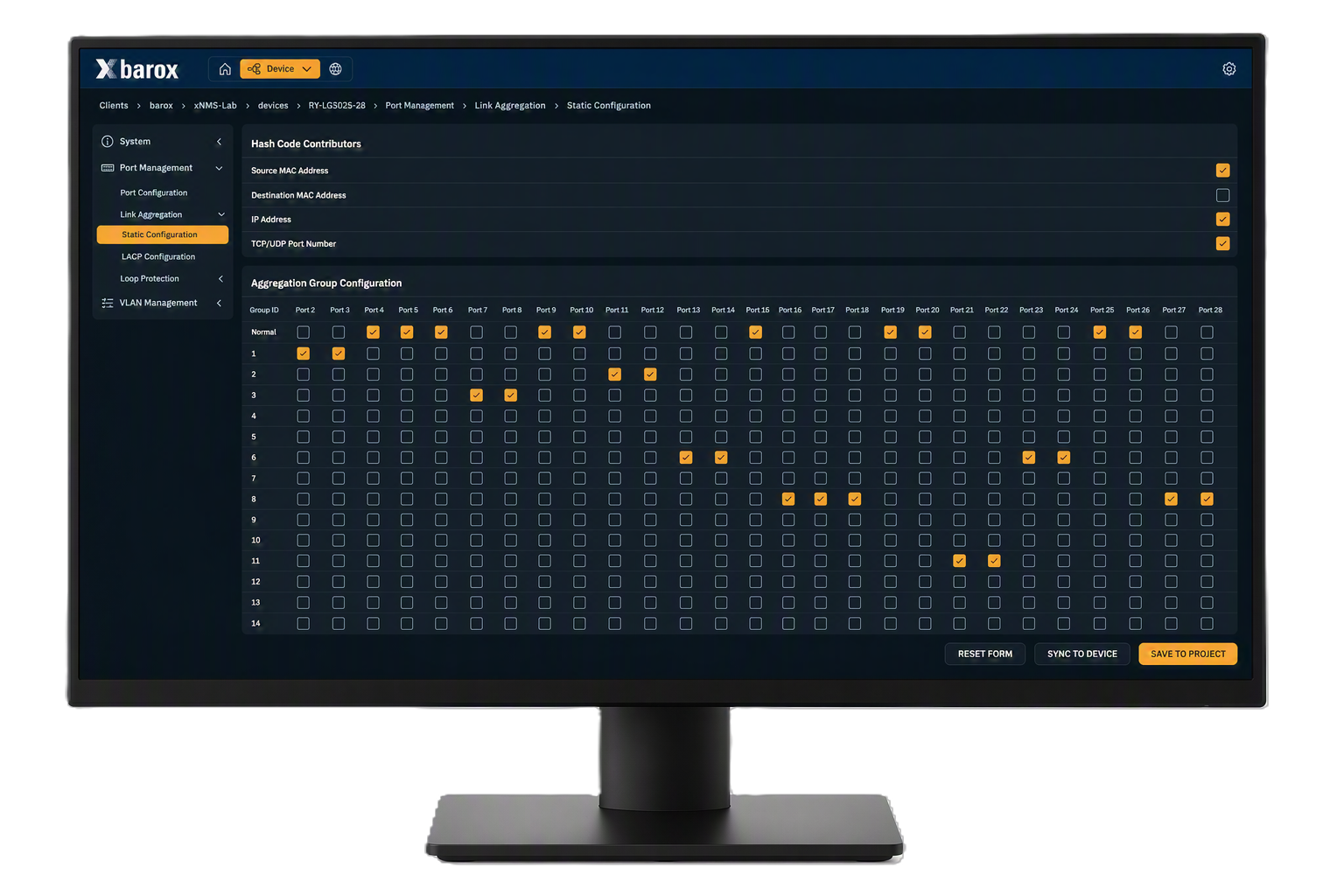This screenshot has height=896, width=1344.
Task: Open the home icon in top bar
Action: pyautogui.click(x=225, y=69)
